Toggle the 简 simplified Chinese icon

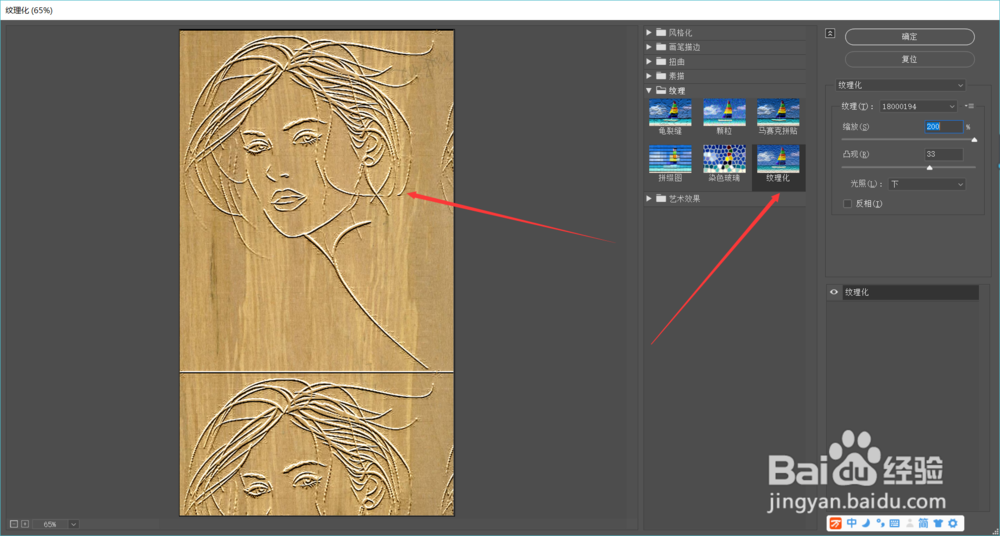(923, 523)
